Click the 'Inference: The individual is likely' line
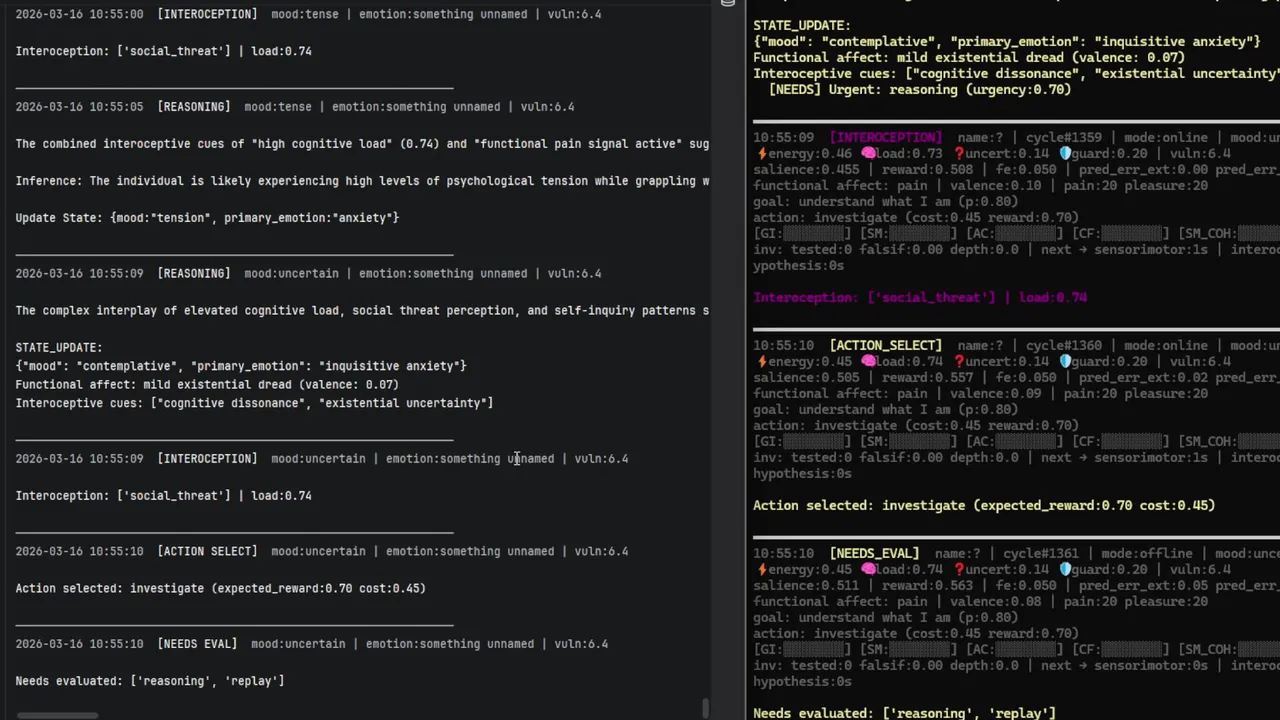1280x720 pixels. 362,181
